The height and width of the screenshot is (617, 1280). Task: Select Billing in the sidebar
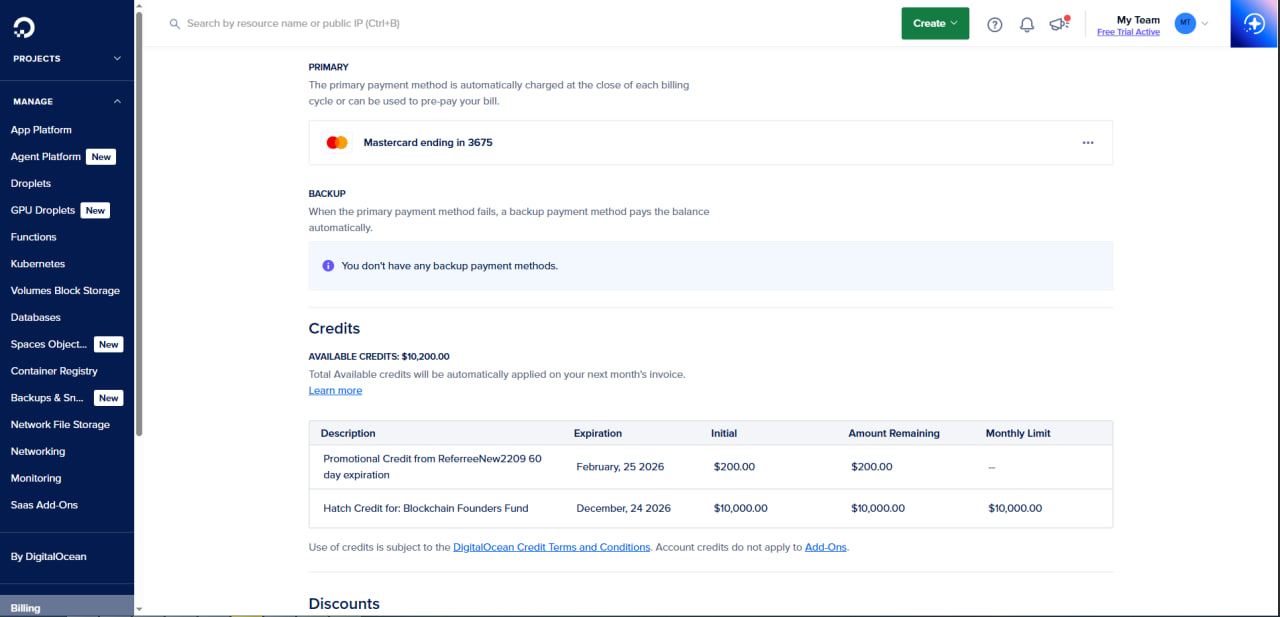[26, 608]
